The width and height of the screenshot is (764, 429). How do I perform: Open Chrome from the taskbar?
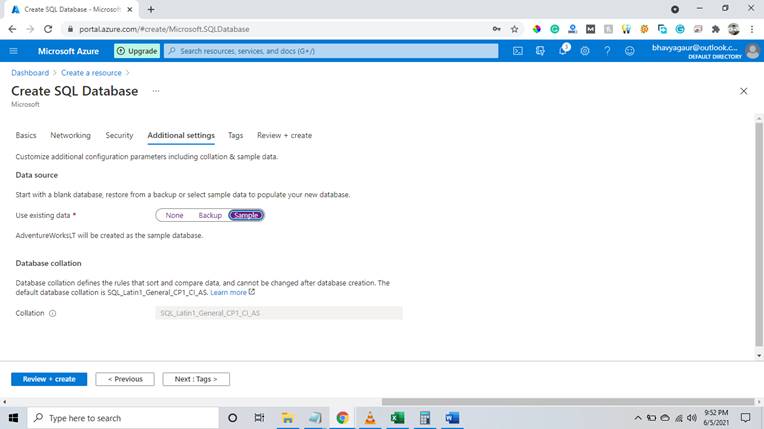click(343, 418)
